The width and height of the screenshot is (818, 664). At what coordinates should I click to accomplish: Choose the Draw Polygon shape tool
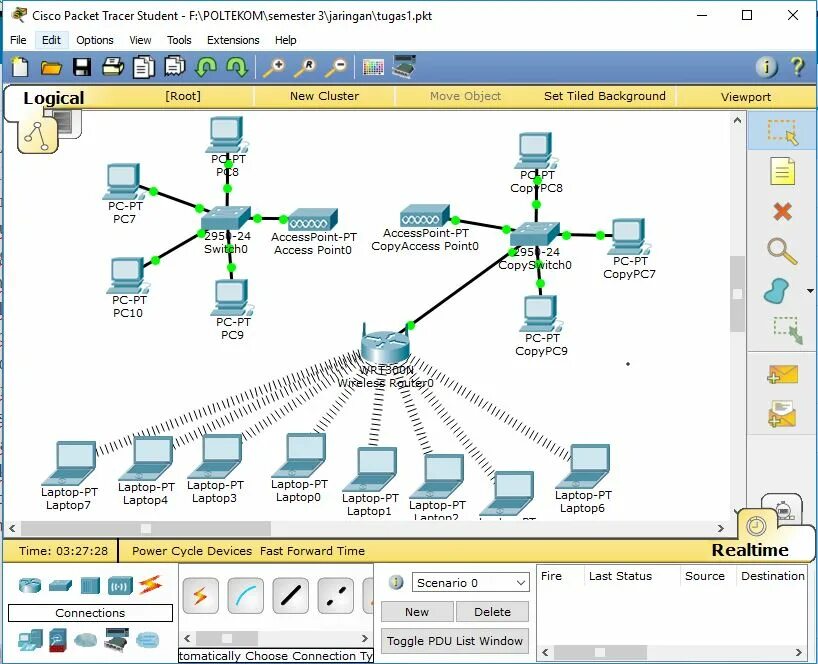click(x=777, y=291)
